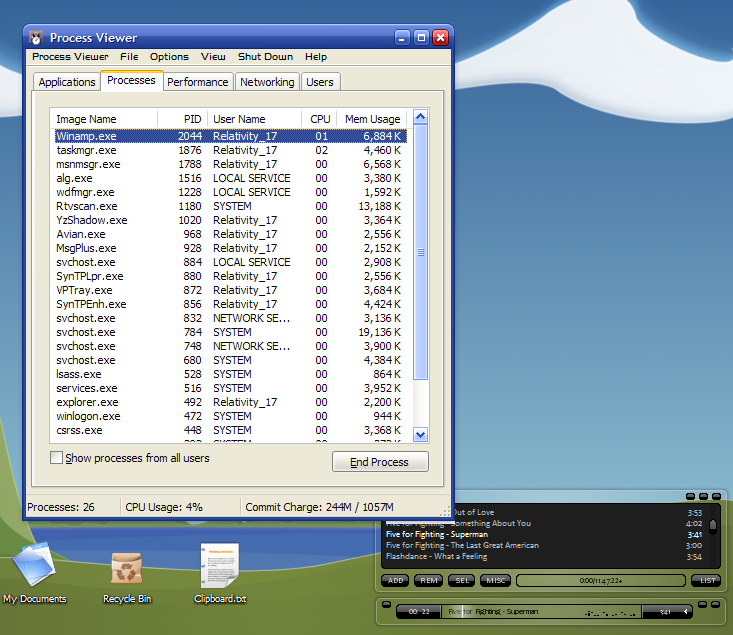Screen dimensions: 733x635
Task: Enable Show processes from all users
Action: tap(56, 458)
